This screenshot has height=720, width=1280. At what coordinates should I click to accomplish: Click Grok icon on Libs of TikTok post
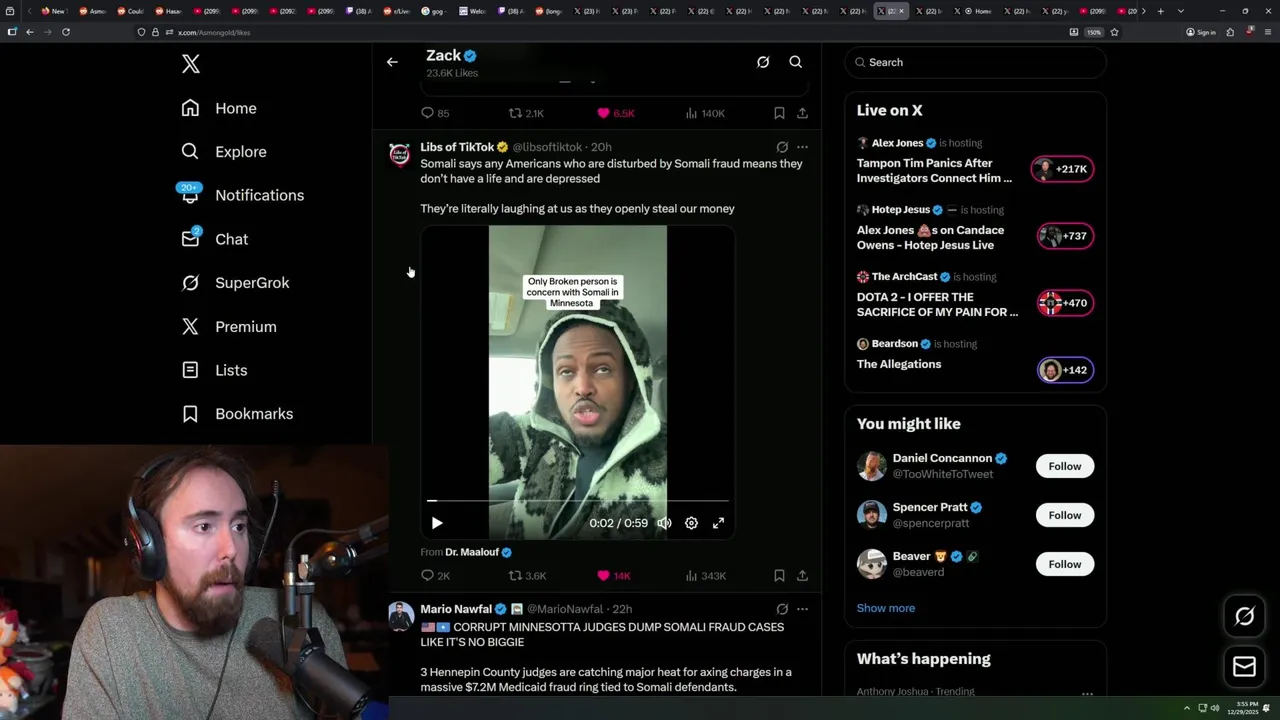point(782,147)
